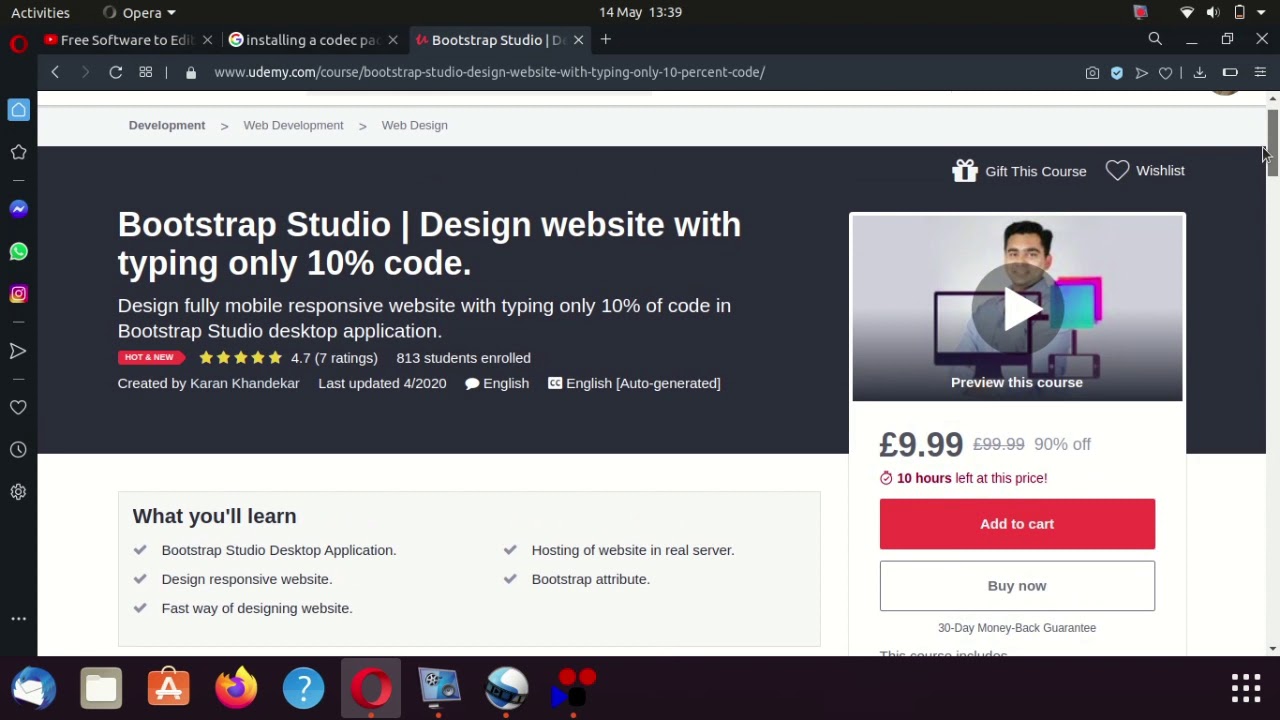Go back to the previous page
Image resolution: width=1280 pixels, height=720 pixels.
(55, 72)
